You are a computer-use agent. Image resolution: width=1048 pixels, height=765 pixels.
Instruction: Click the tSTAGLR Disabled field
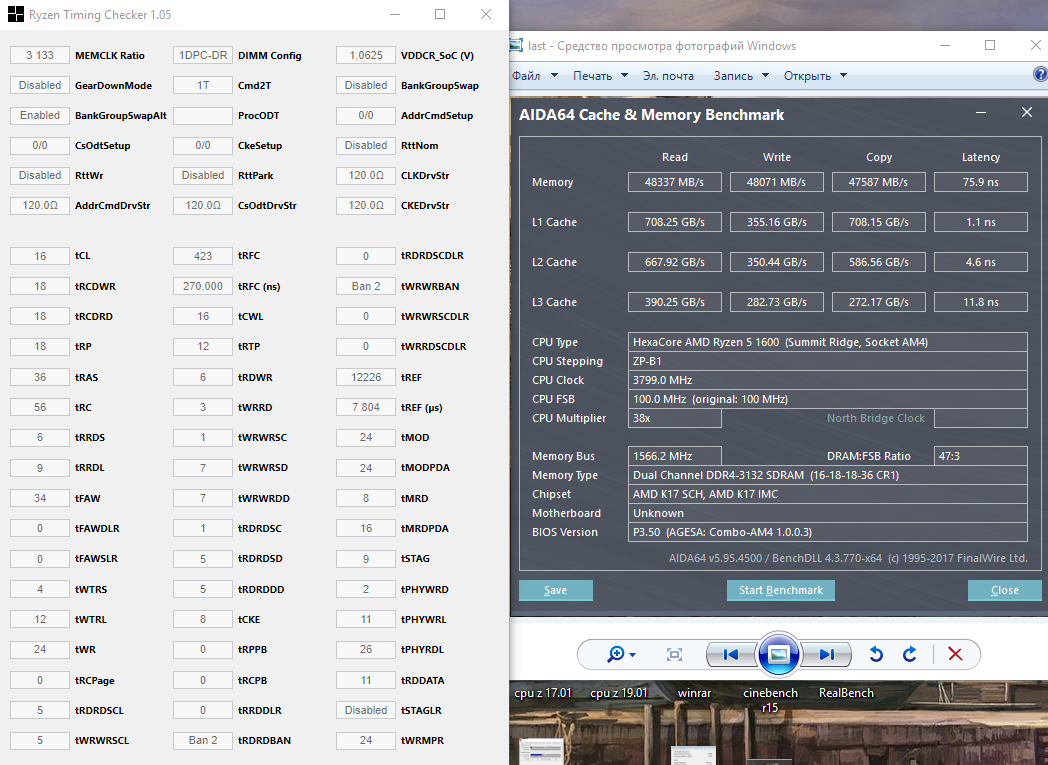tap(366, 710)
